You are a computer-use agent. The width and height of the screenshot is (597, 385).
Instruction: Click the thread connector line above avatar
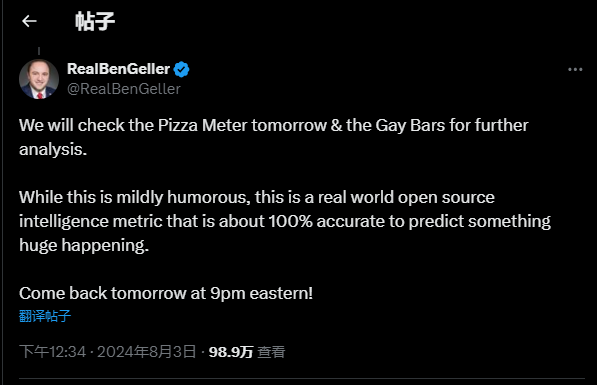tap(39, 51)
